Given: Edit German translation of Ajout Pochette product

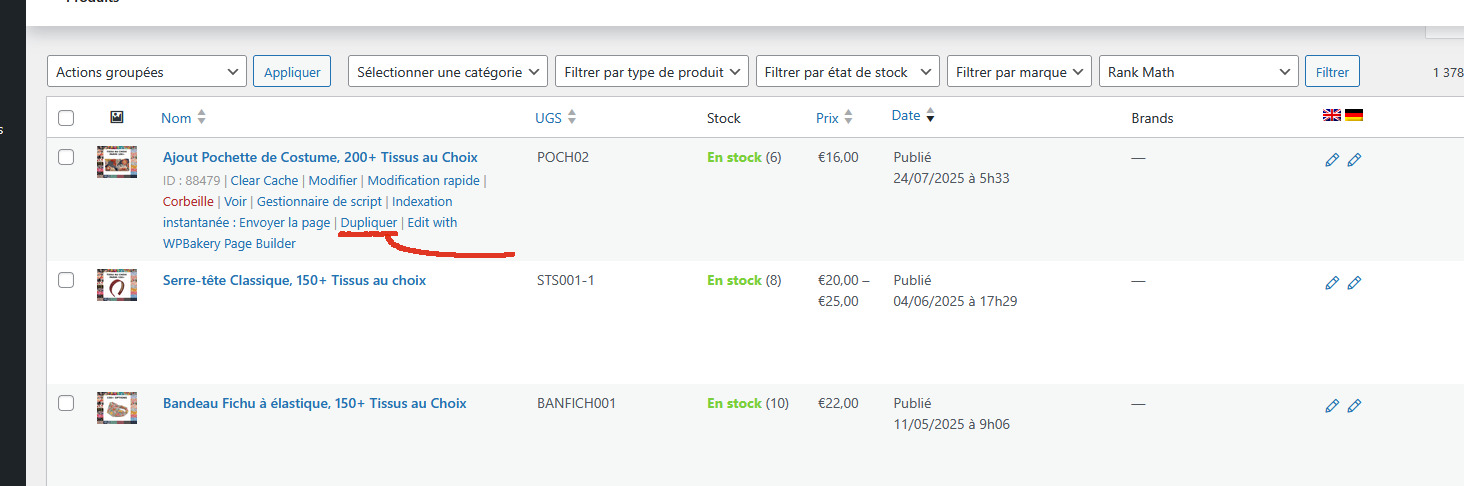Looking at the screenshot, I should pos(1354,160).
